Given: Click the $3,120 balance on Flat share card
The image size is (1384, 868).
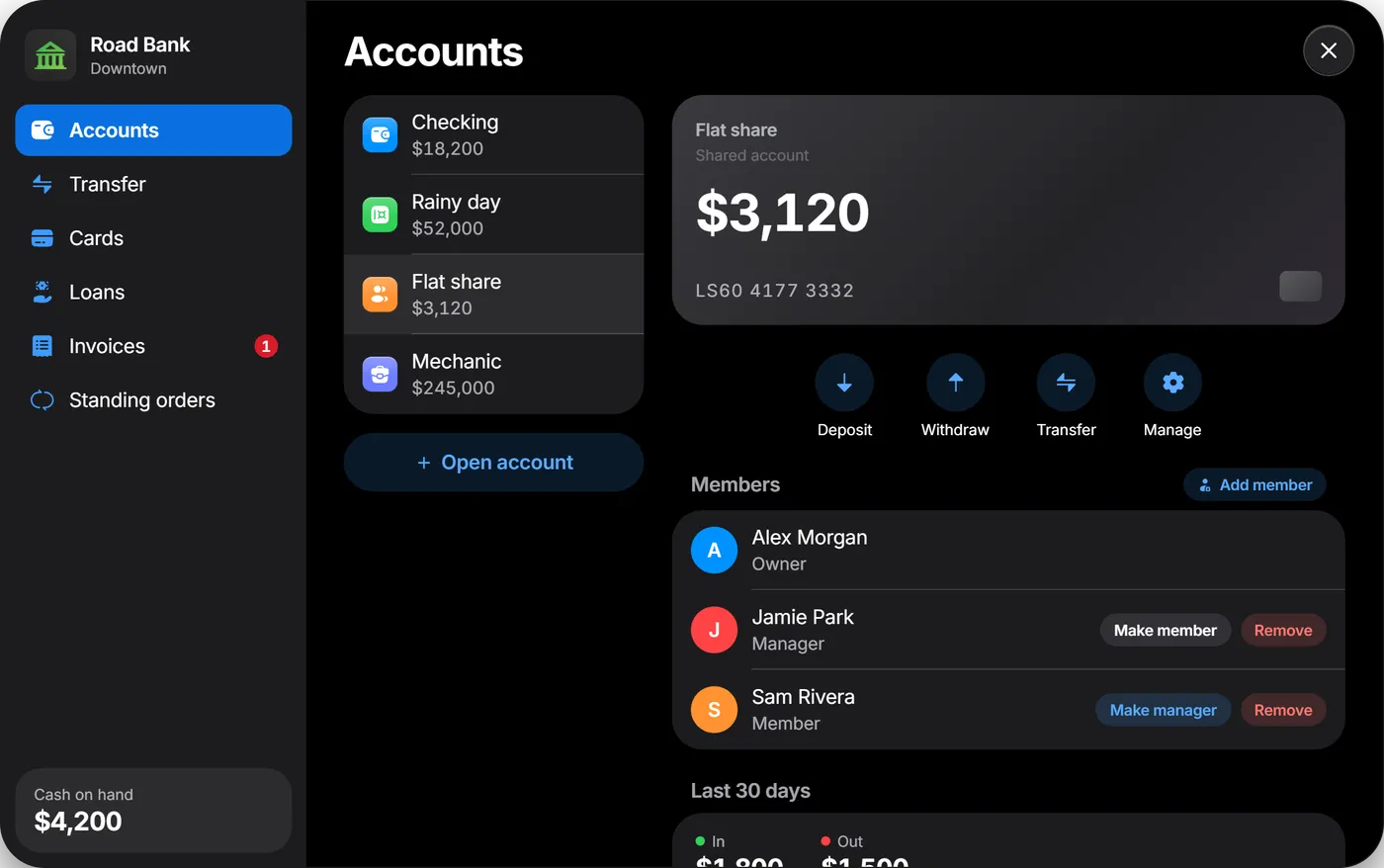Looking at the screenshot, I should [x=782, y=213].
